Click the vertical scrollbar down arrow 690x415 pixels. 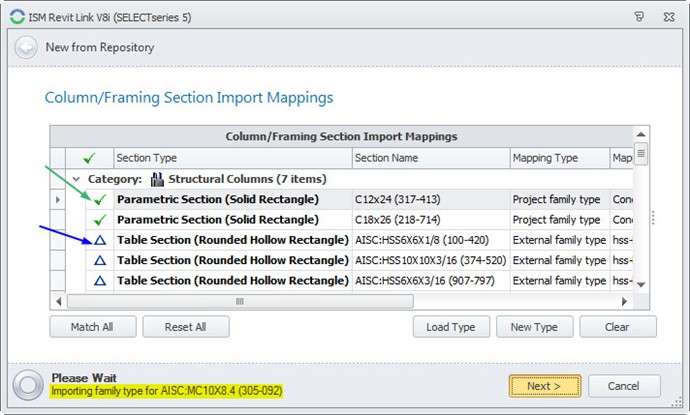pos(641,286)
